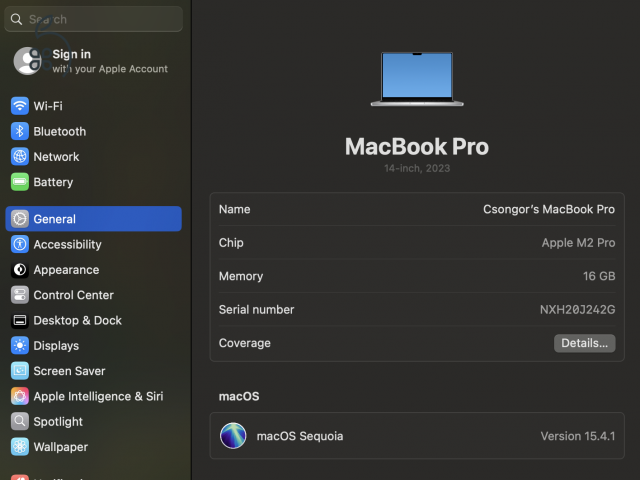
Task: Click the Wi-Fi icon in sidebar
Action: [x=20, y=106]
